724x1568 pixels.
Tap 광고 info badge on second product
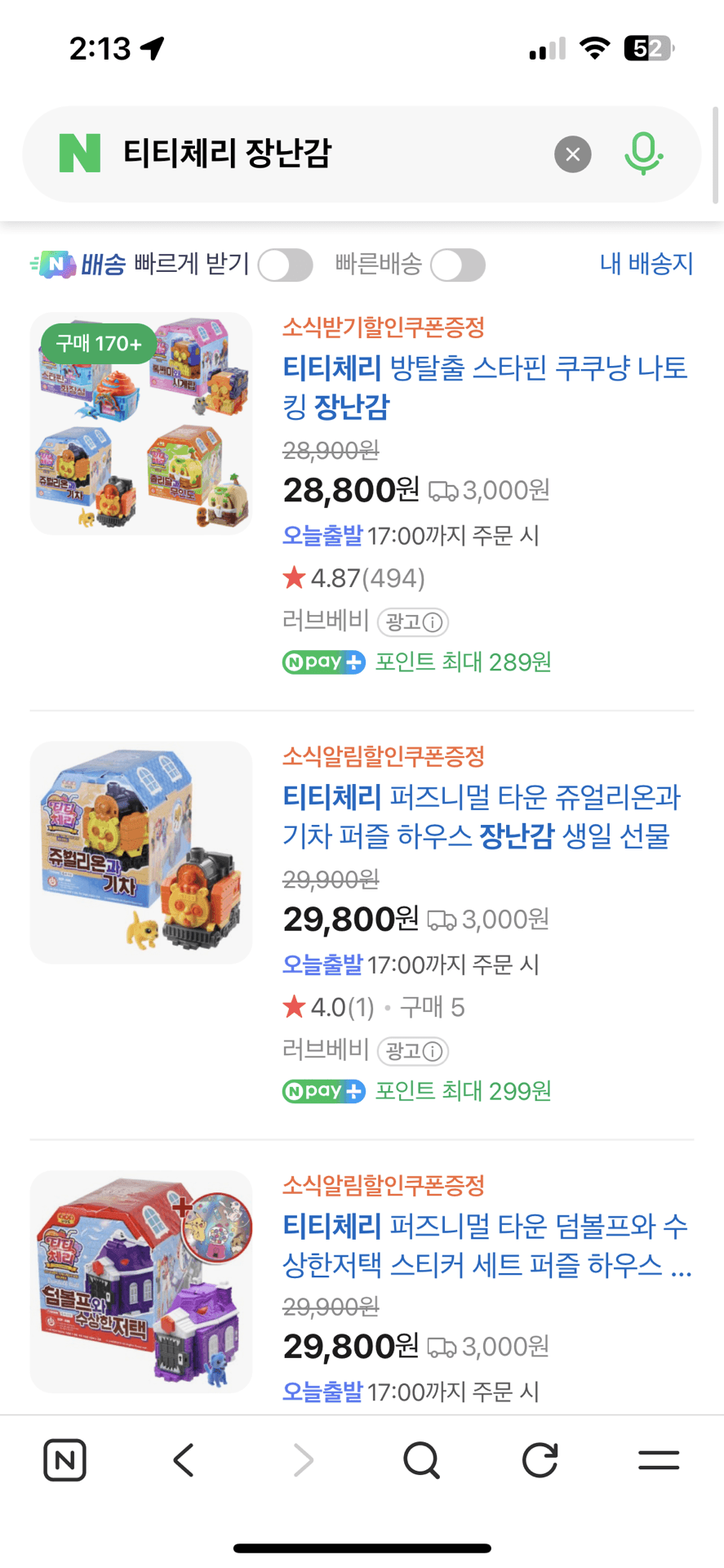[x=413, y=1051]
